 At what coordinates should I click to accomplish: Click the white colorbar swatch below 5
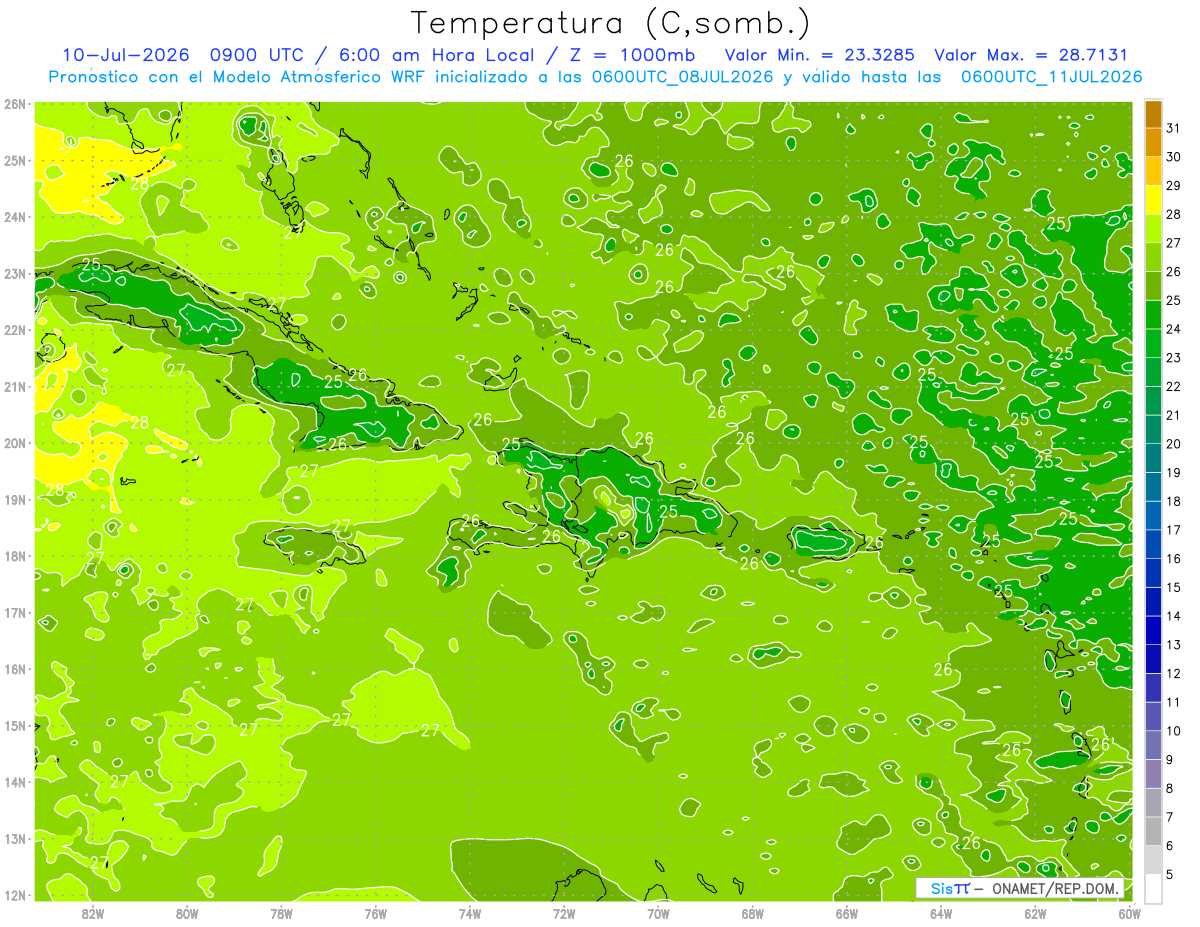1153,888
